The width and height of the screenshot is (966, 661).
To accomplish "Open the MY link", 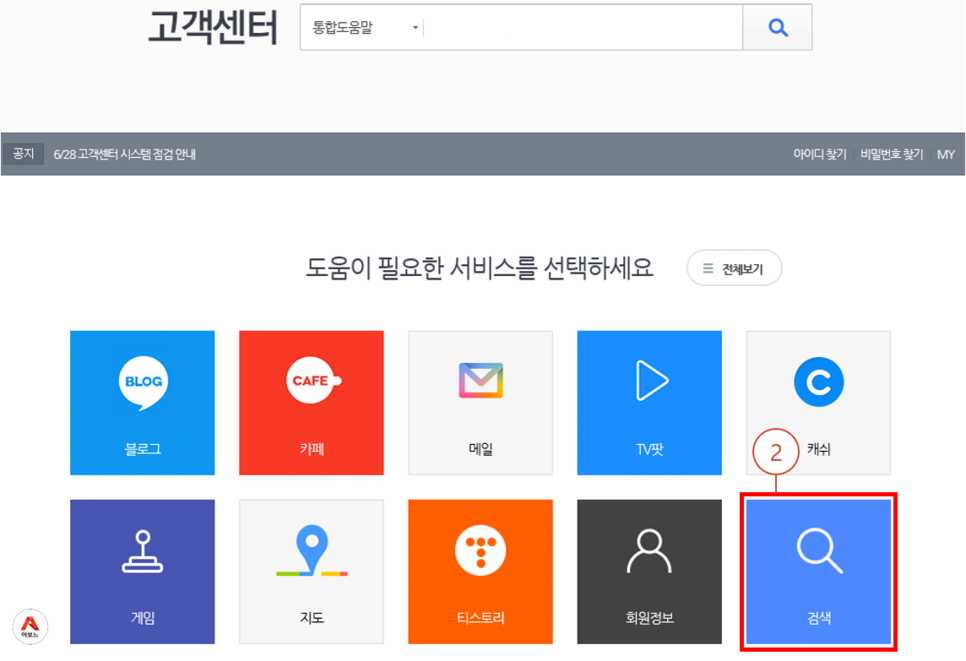I will [x=946, y=154].
